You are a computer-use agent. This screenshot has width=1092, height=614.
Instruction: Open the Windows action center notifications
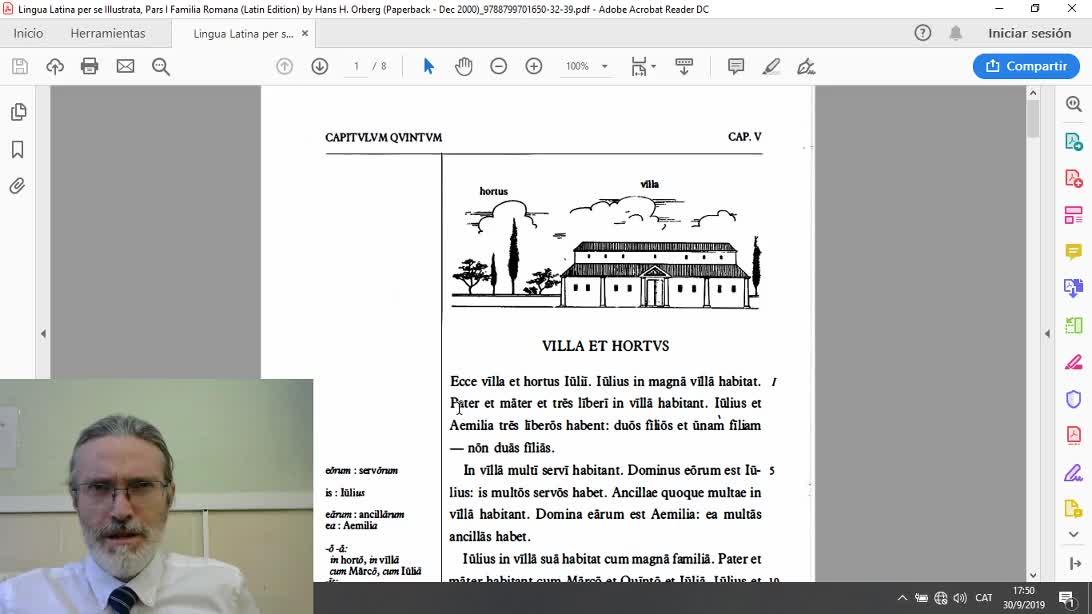[x=1066, y=598]
